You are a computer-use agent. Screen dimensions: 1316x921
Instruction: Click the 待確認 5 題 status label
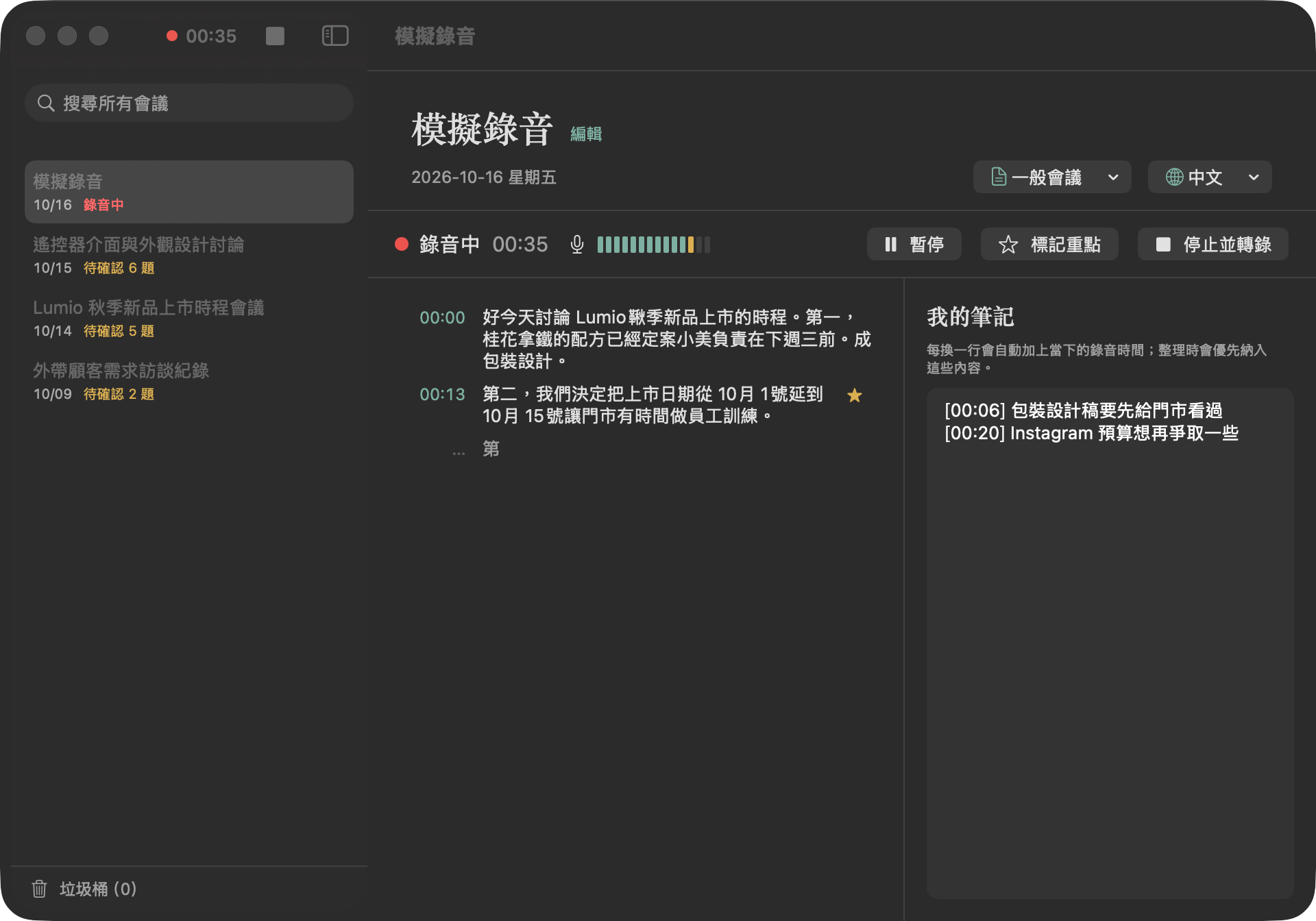click(119, 331)
